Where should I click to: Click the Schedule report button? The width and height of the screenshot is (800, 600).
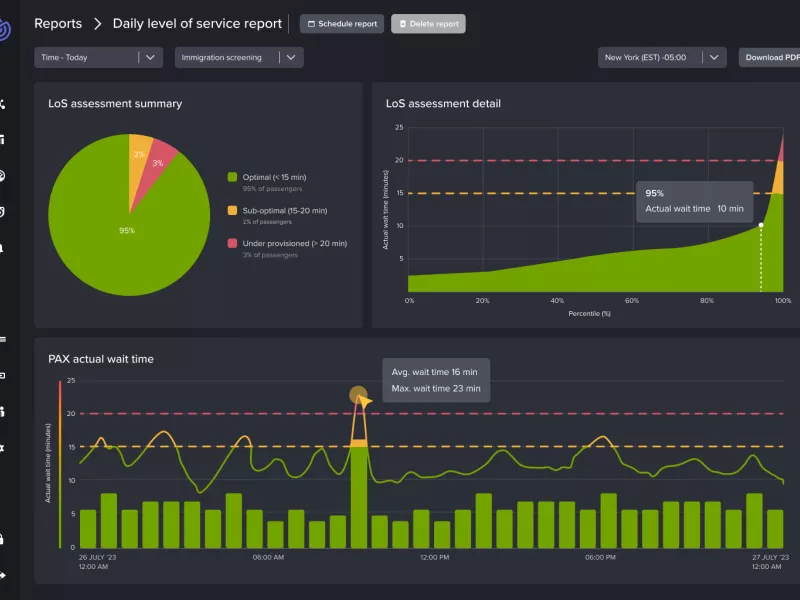pyautogui.click(x=342, y=24)
